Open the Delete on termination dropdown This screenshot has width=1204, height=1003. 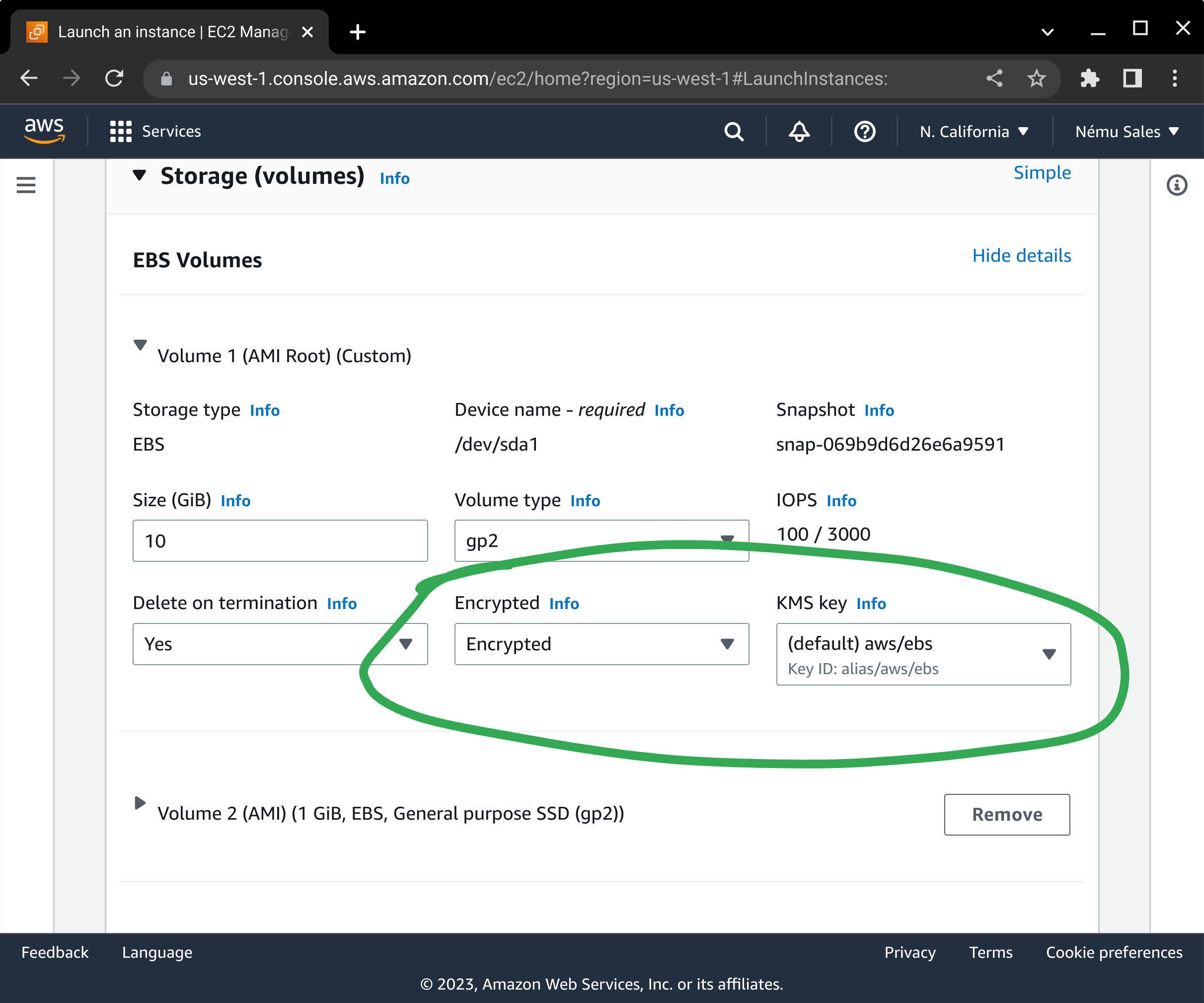(280, 644)
